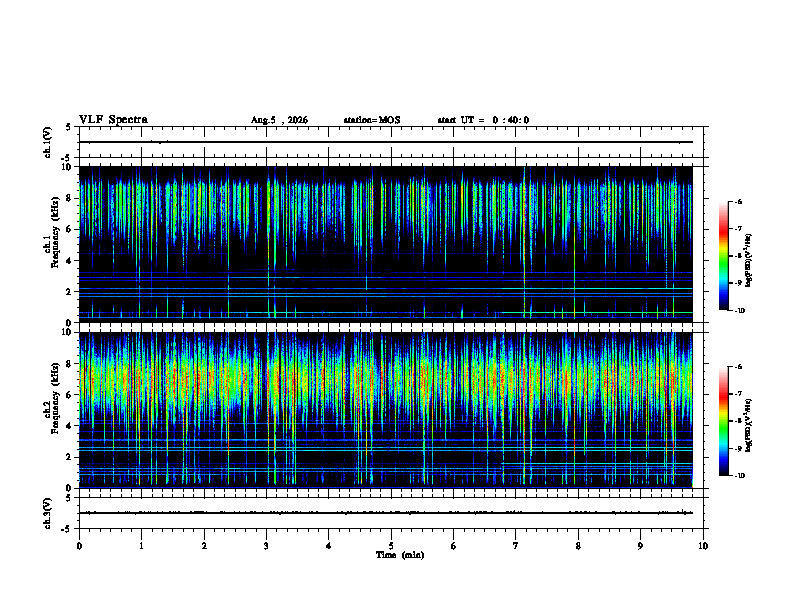Screen dimensions: 792x612
Task: Click the "-10" tick on ch.2 colorbar
Action: pyautogui.click(x=739, y=476)
